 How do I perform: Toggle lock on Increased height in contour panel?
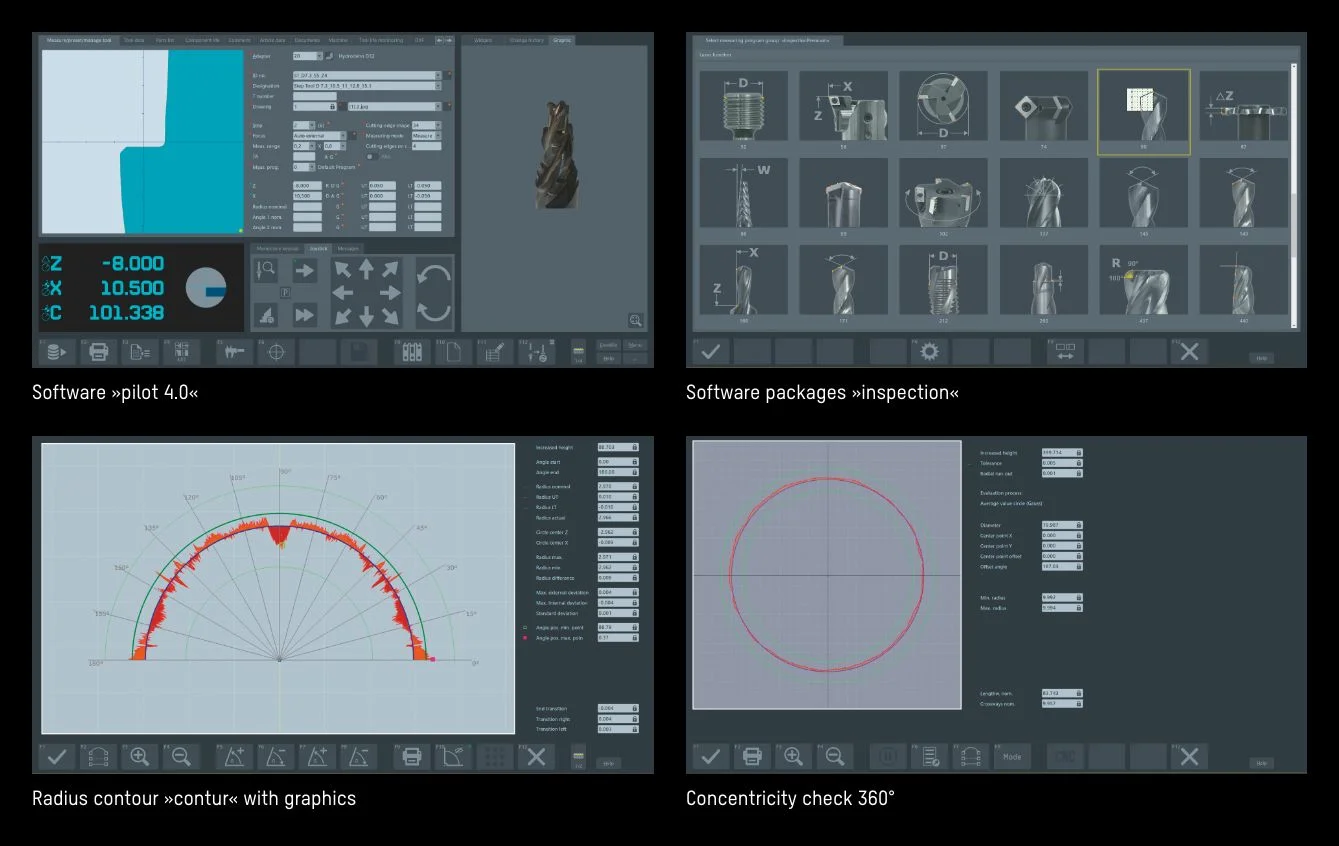pyautogui.click(x=634, y=447)
